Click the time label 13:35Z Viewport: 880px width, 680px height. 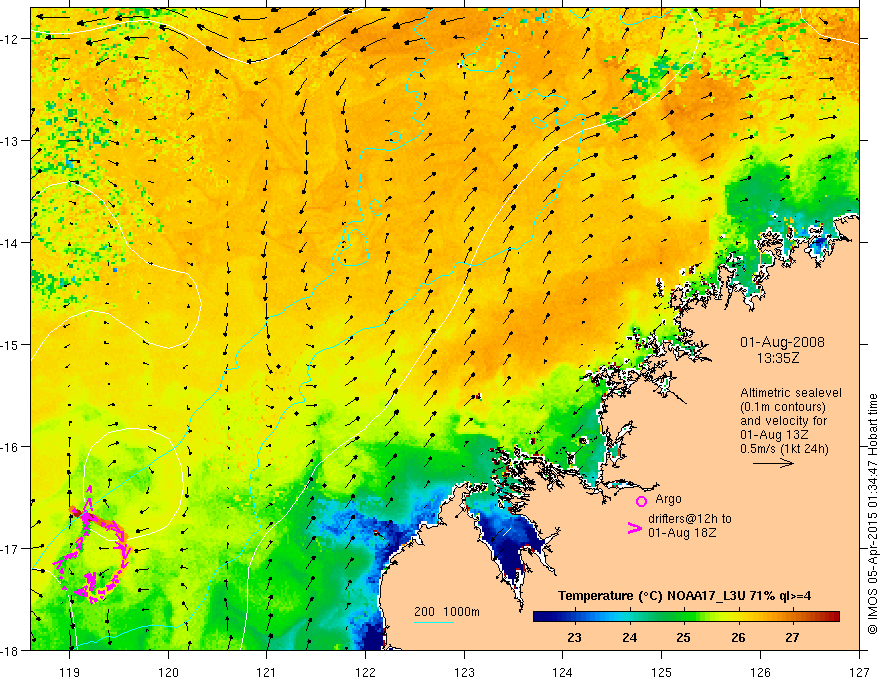tap(778, 358)
